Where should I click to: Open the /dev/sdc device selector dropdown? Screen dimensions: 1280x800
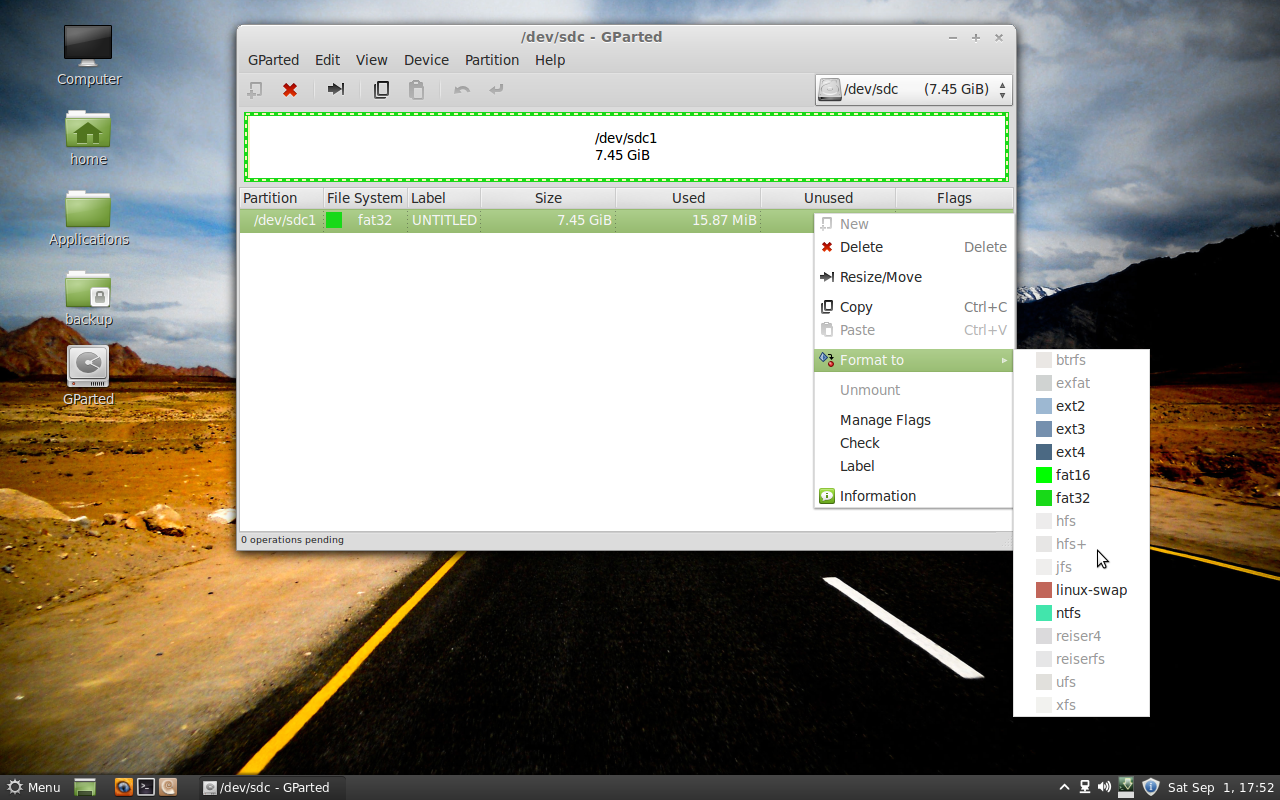coord(914,89)
